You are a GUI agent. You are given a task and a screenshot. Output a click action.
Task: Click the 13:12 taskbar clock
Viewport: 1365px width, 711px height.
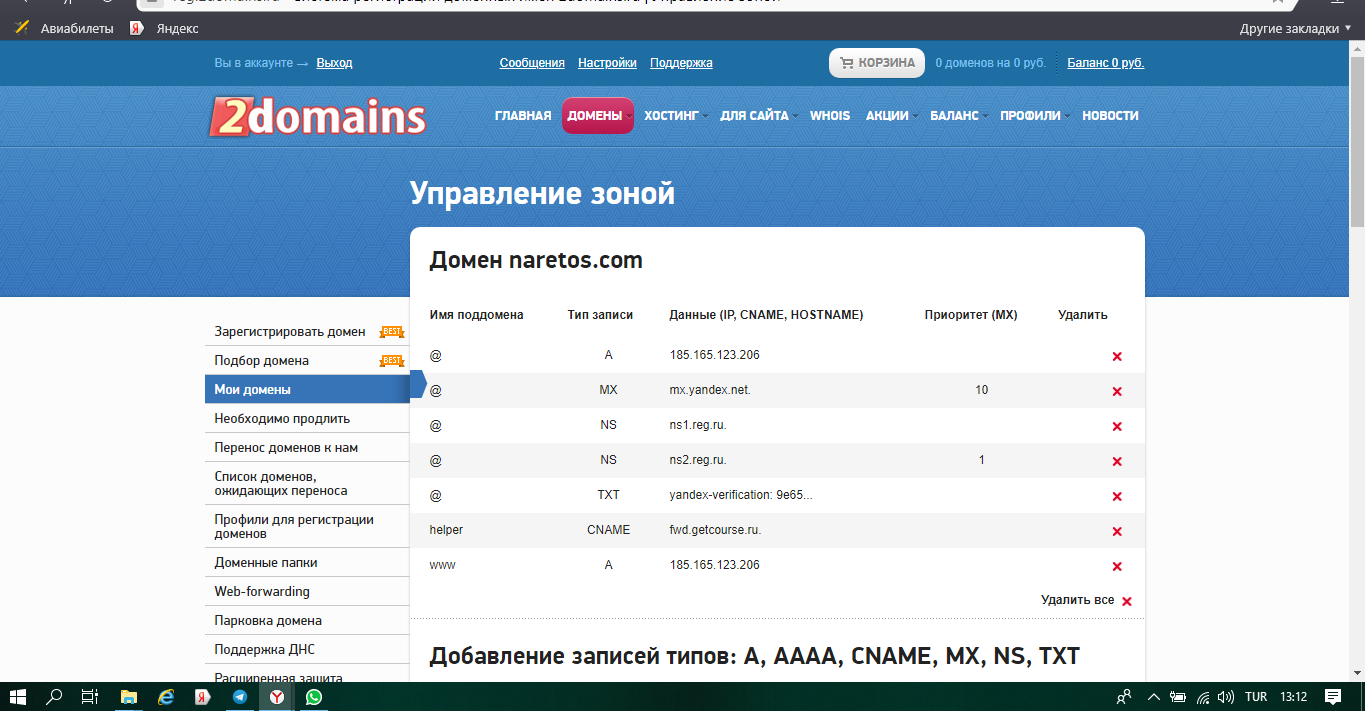click(x=1294, y=697)
